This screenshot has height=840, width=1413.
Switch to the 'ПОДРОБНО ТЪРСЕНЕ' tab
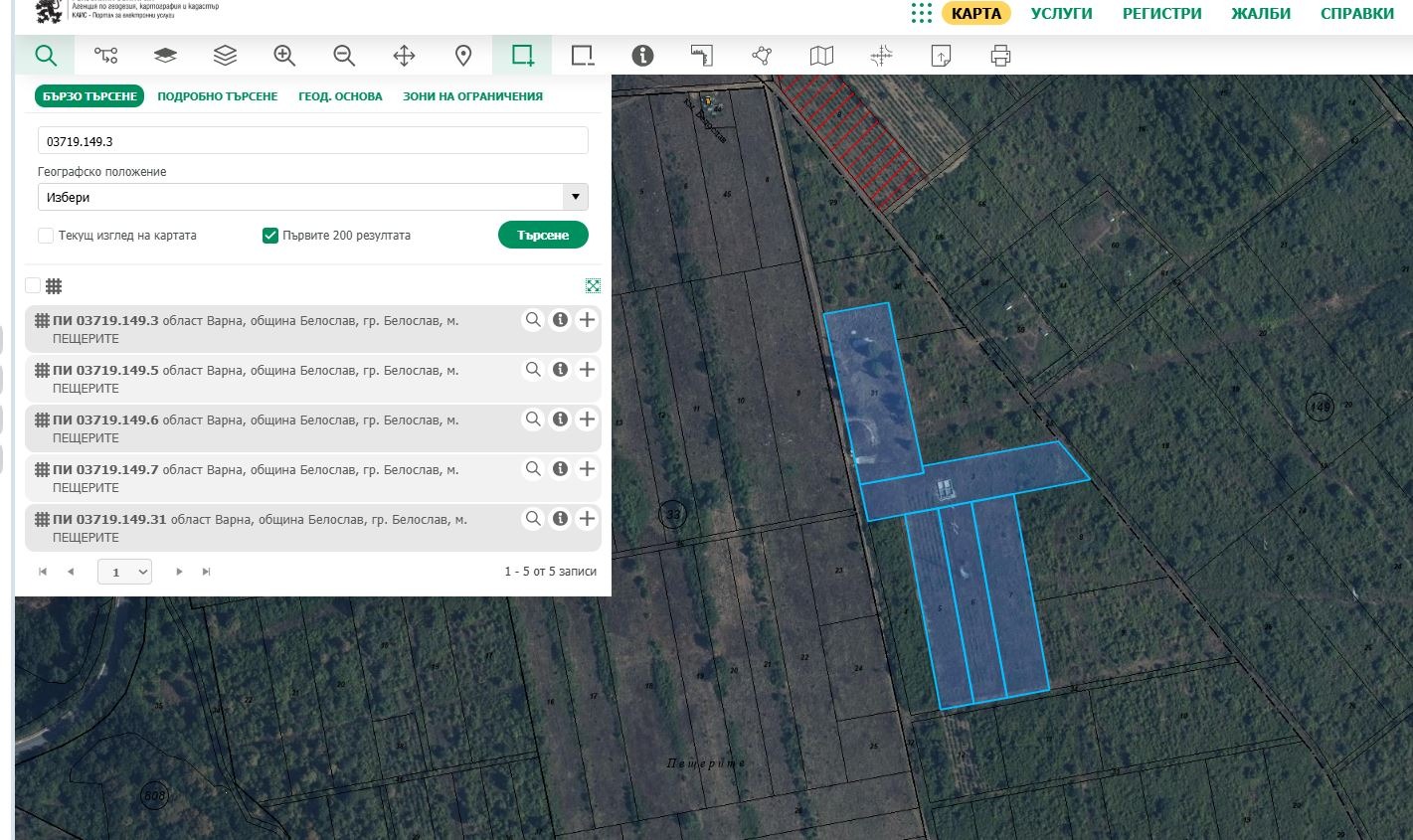[x=217, y=96]
